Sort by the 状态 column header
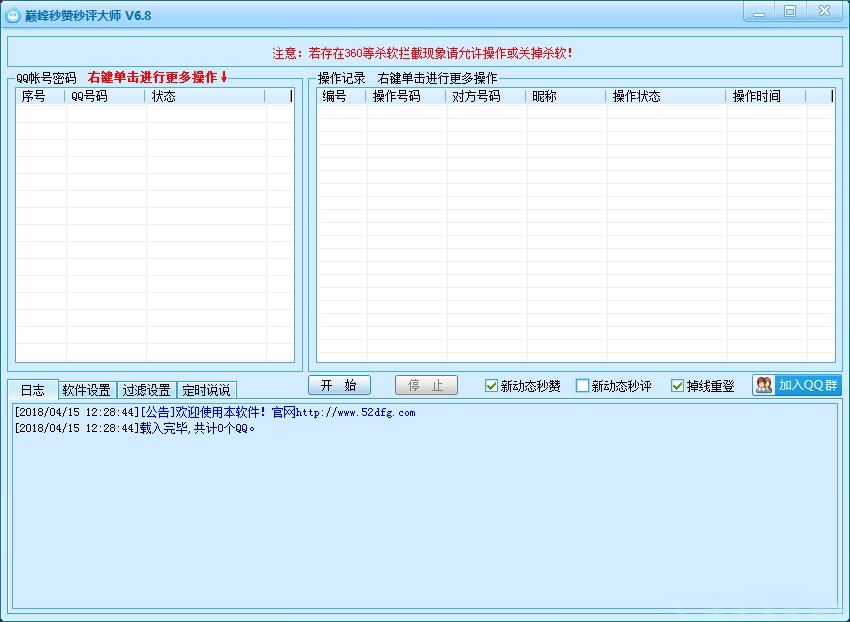850x622 pixels. click(163, 96)
